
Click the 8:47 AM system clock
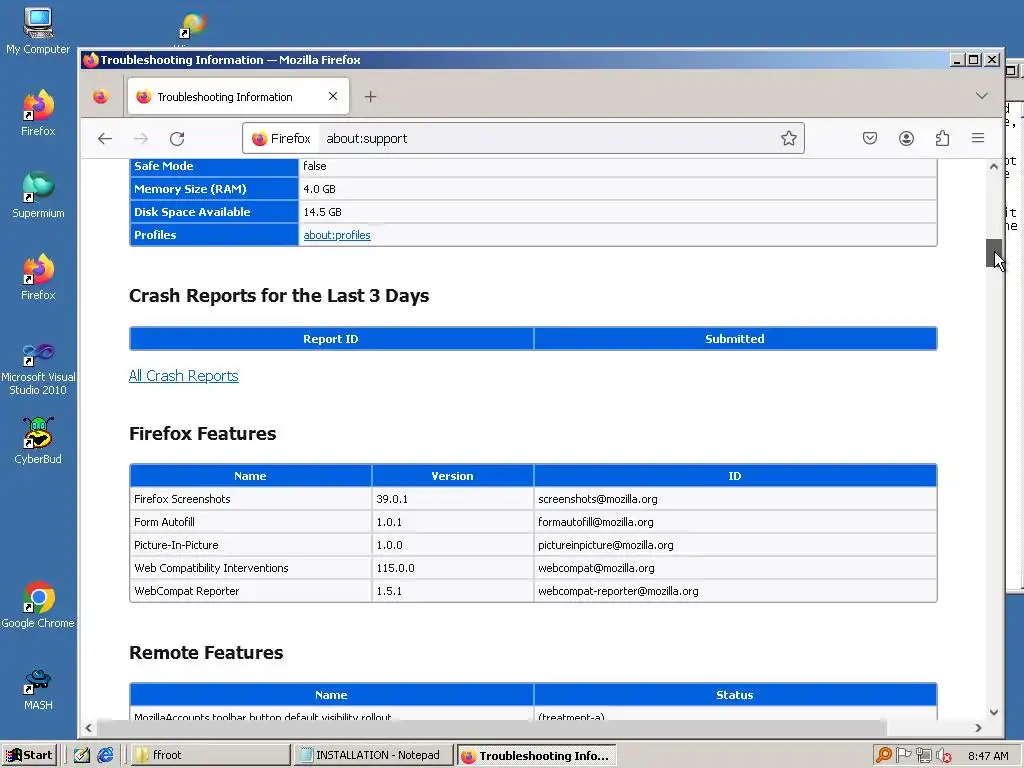[x=988, y=756]
